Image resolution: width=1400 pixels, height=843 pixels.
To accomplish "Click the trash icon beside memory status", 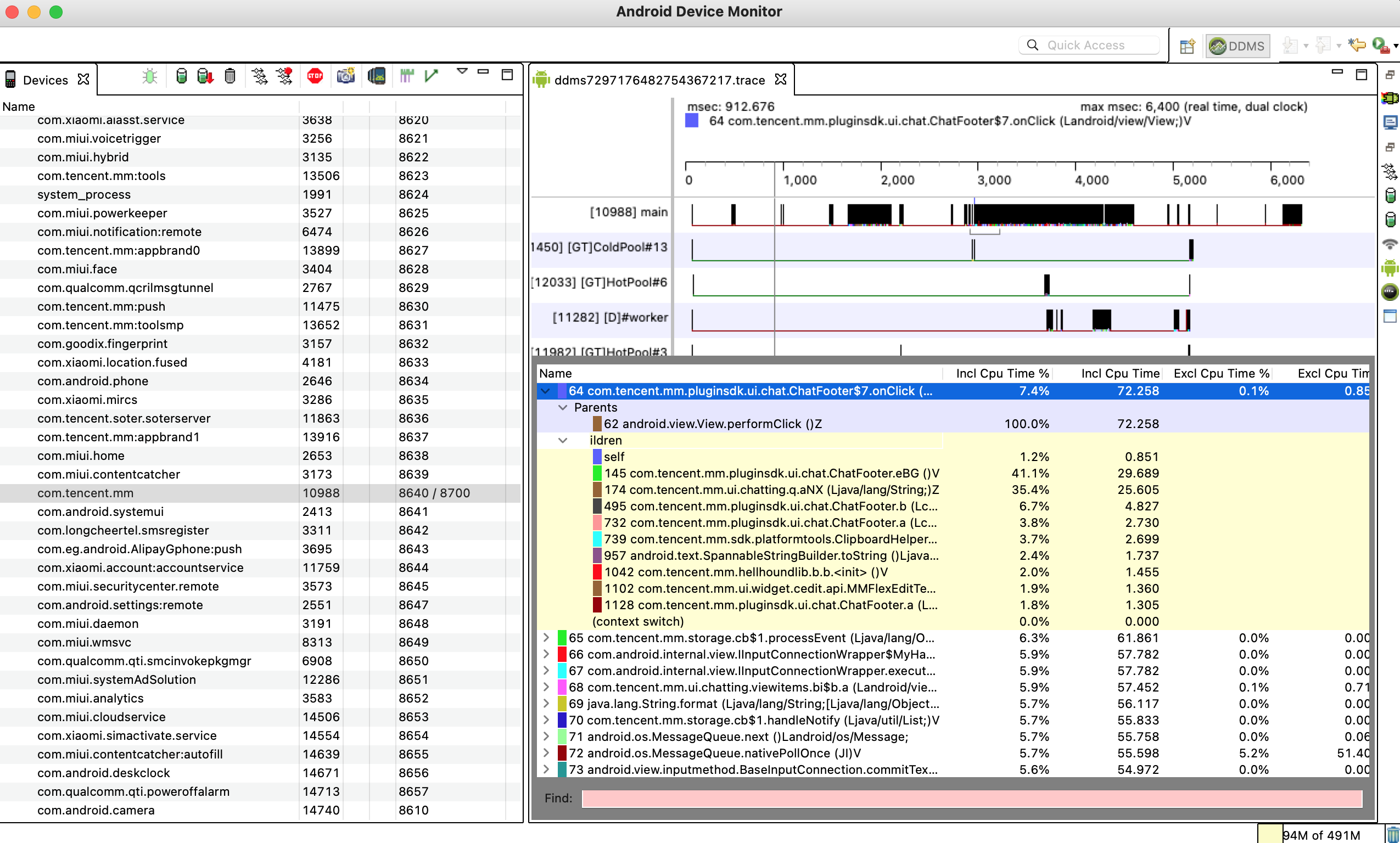I will click(x=1392, y=834).
